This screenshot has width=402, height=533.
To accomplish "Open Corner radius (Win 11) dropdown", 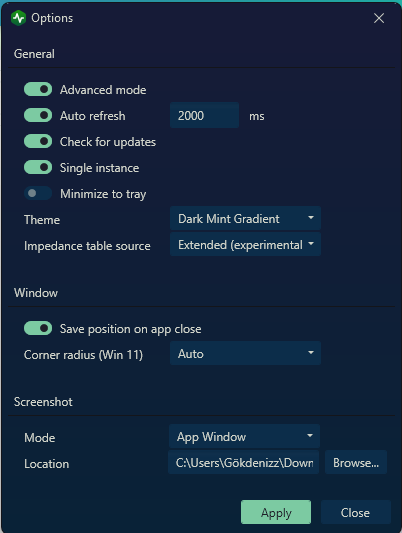I will tap(245, 354).
